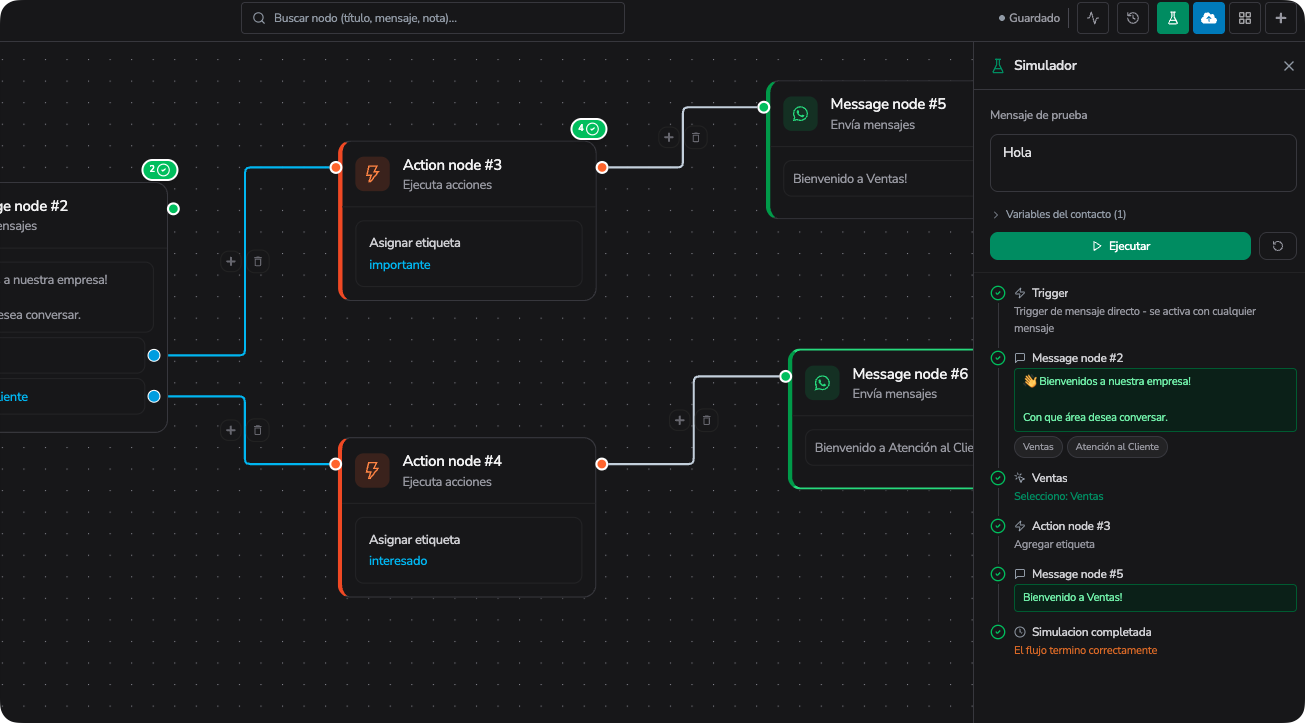Image resolution: width=1305 pixels, height=723 pixels.
Task: Click the Selecciono: Ventas text
Action: click(1059, 496)
